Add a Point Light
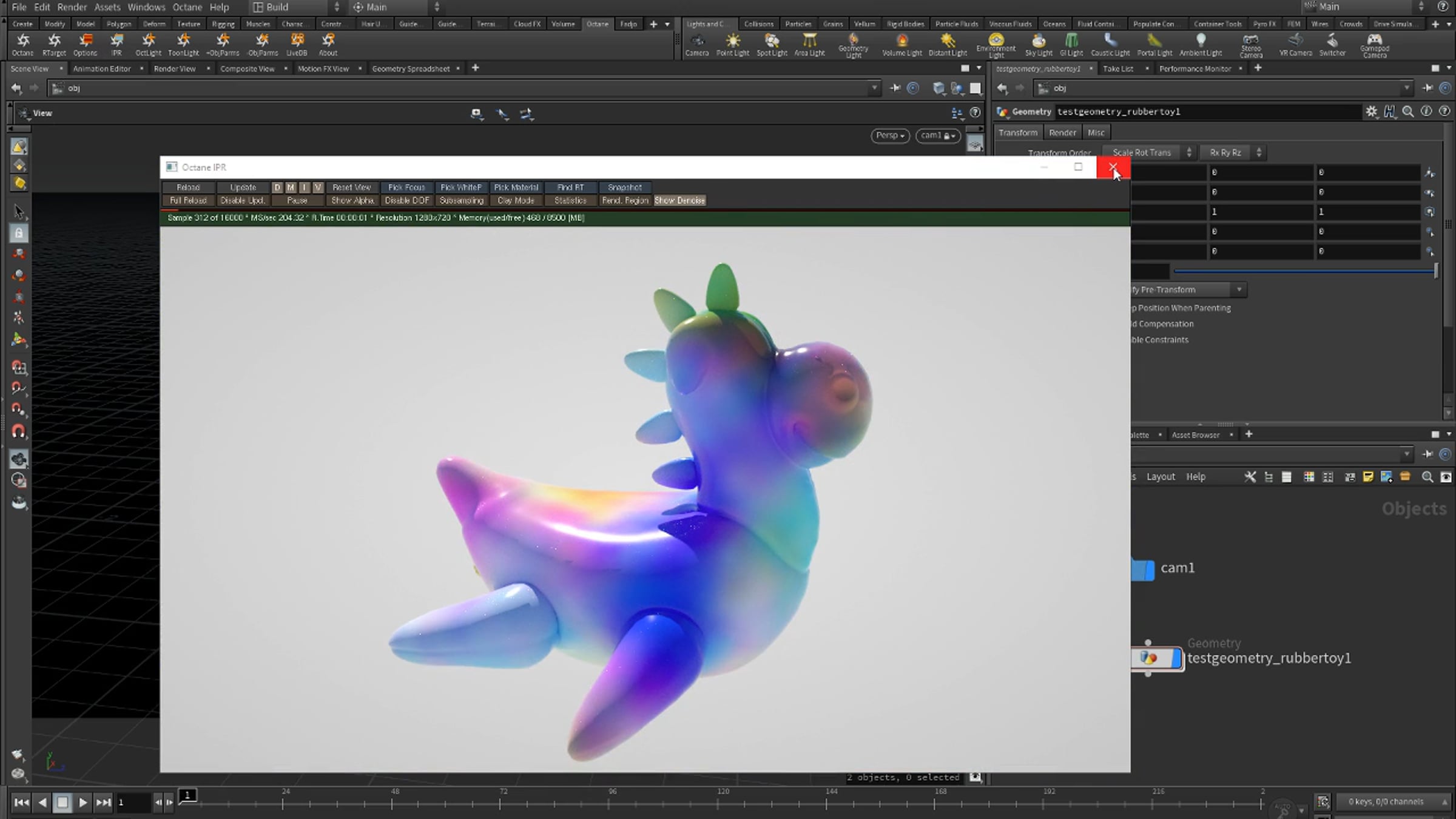 [733, 45]
